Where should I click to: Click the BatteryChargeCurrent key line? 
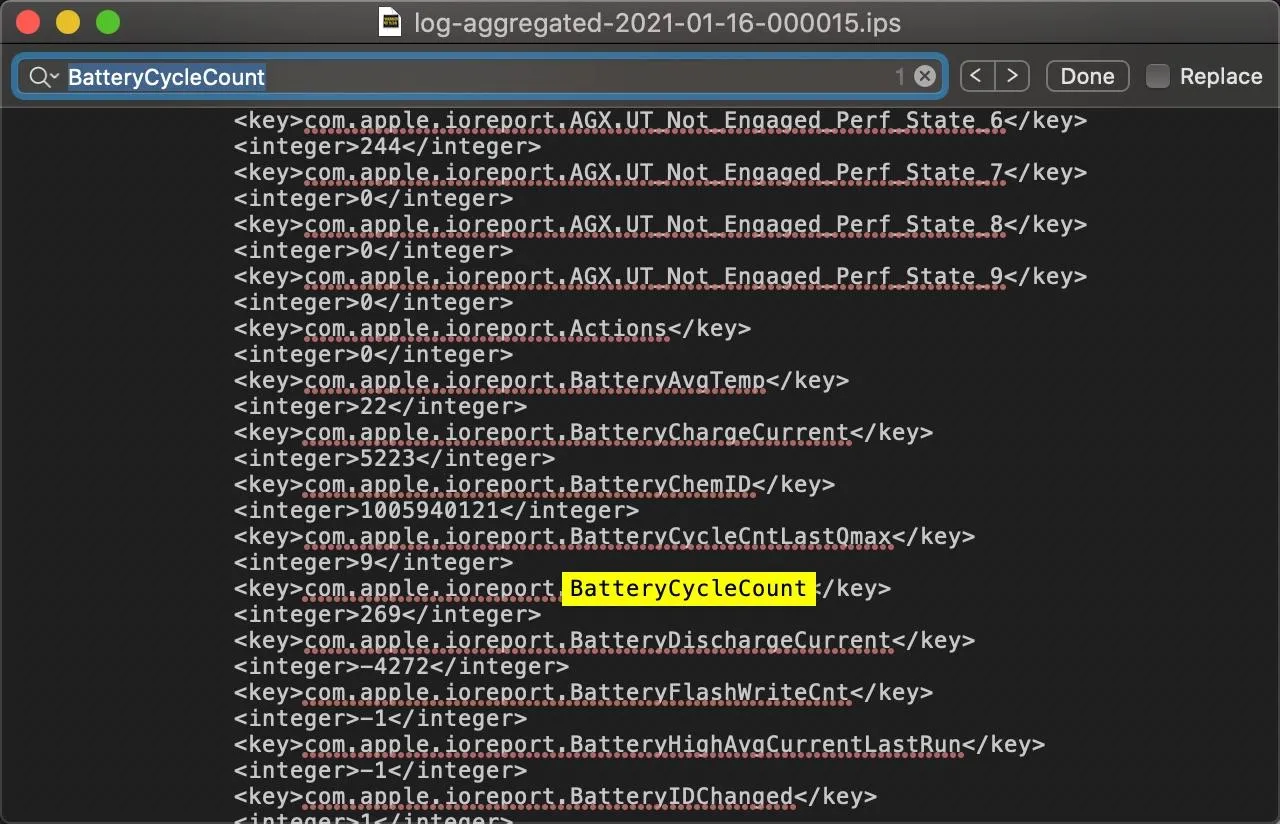[583, 433]
